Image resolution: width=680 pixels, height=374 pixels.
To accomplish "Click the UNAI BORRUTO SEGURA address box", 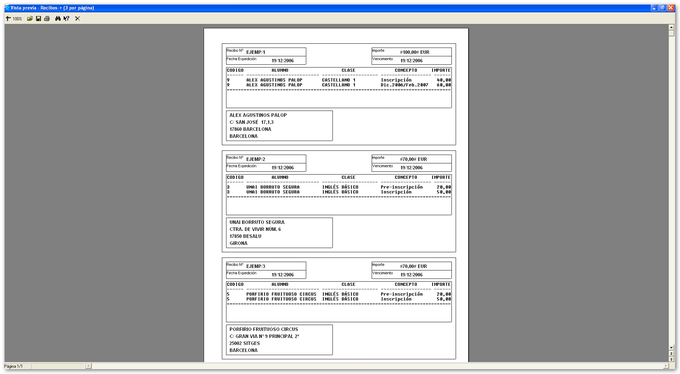I will coord(279,233).
